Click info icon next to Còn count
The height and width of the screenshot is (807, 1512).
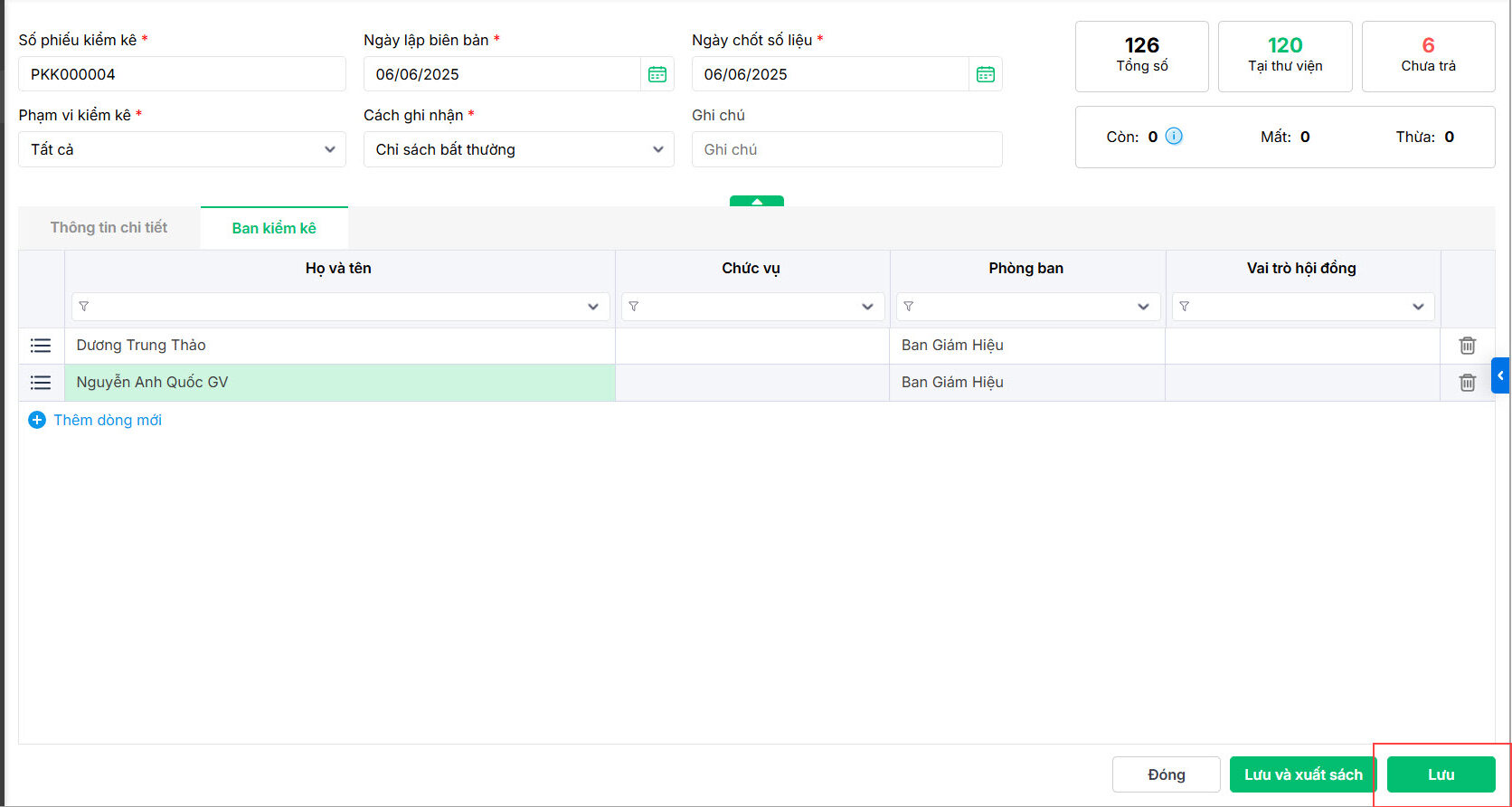pyautogui.click(x=1174, y=137)
